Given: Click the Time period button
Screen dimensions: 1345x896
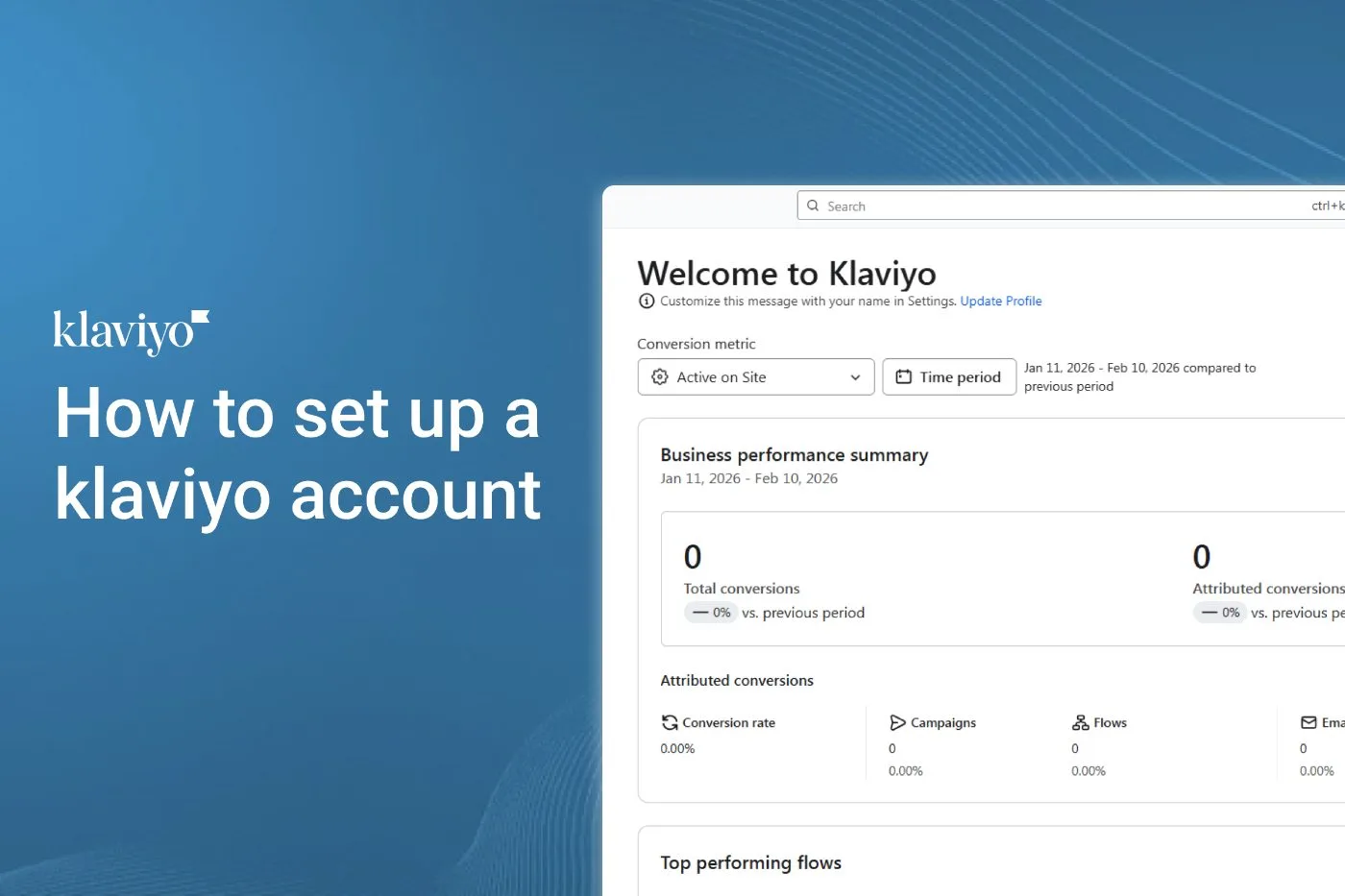Looking at the screenshot, I should point(949,377).
